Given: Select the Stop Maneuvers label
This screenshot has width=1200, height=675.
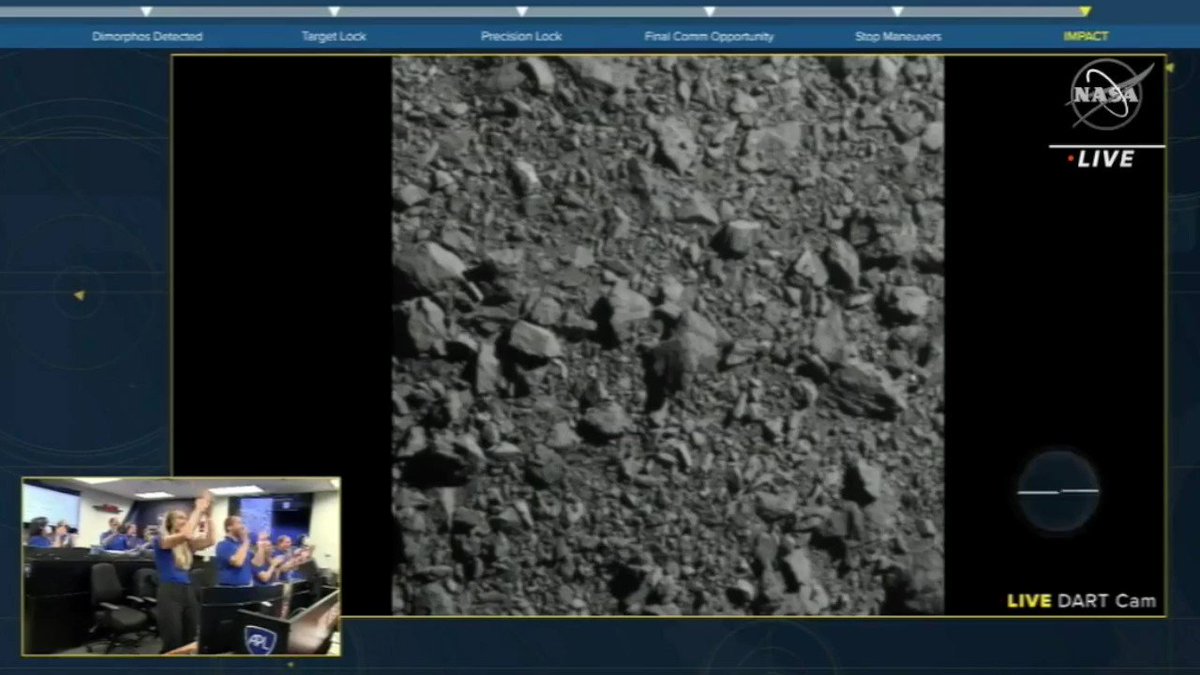Looking at the screenshot, I should (896, 37).
